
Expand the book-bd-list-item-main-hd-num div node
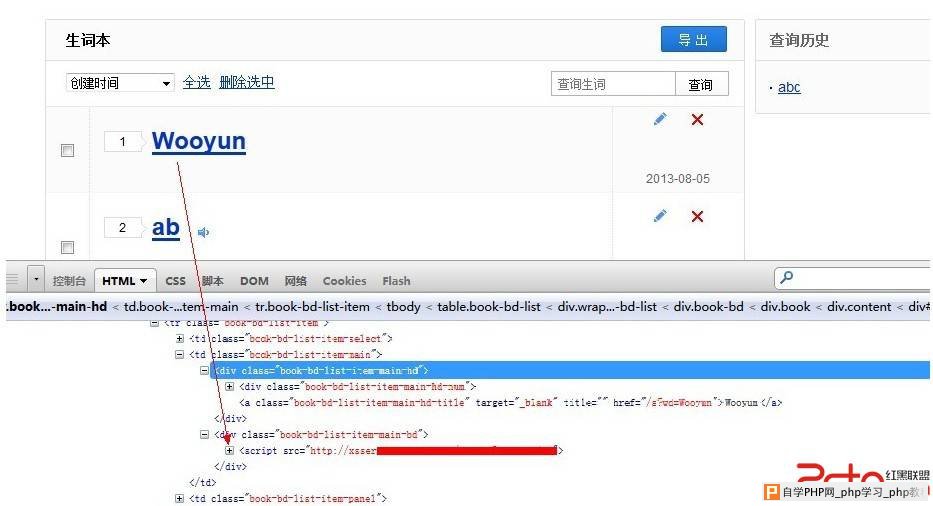(229, 386)
